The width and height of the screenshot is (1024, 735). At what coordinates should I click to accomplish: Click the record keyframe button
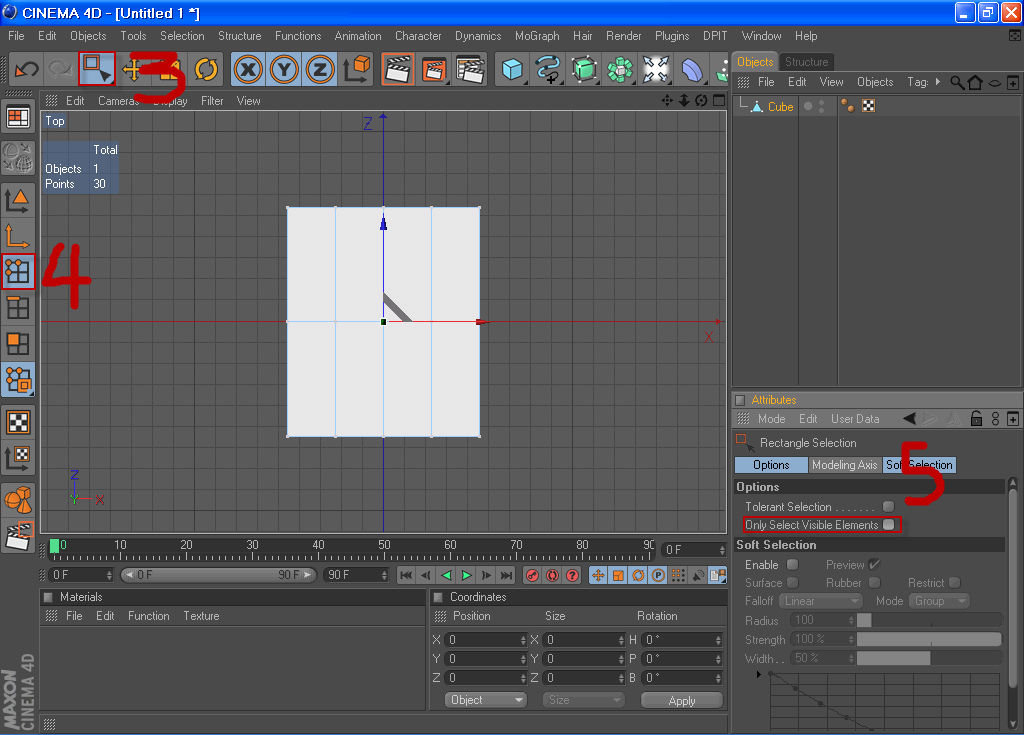(x=532, y=575)
